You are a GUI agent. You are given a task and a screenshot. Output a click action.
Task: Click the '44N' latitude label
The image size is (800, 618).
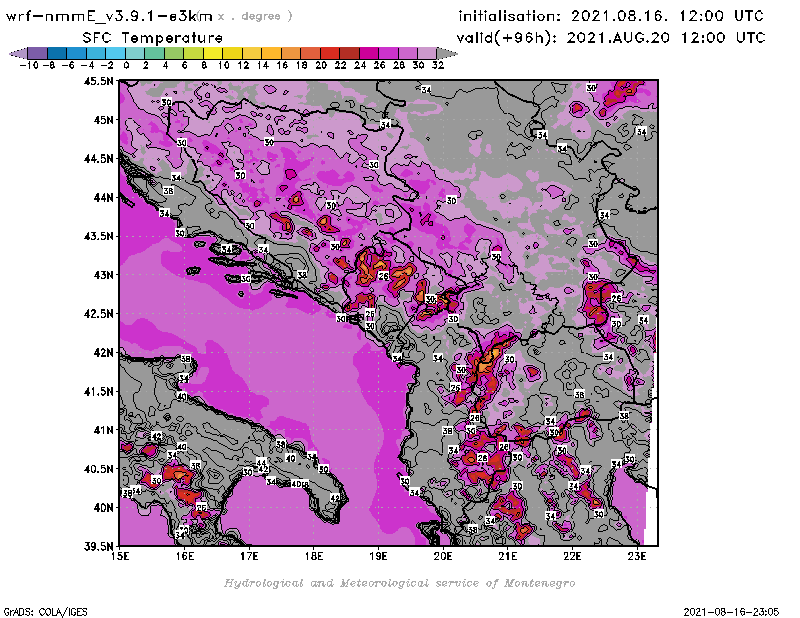click(104, 197)
